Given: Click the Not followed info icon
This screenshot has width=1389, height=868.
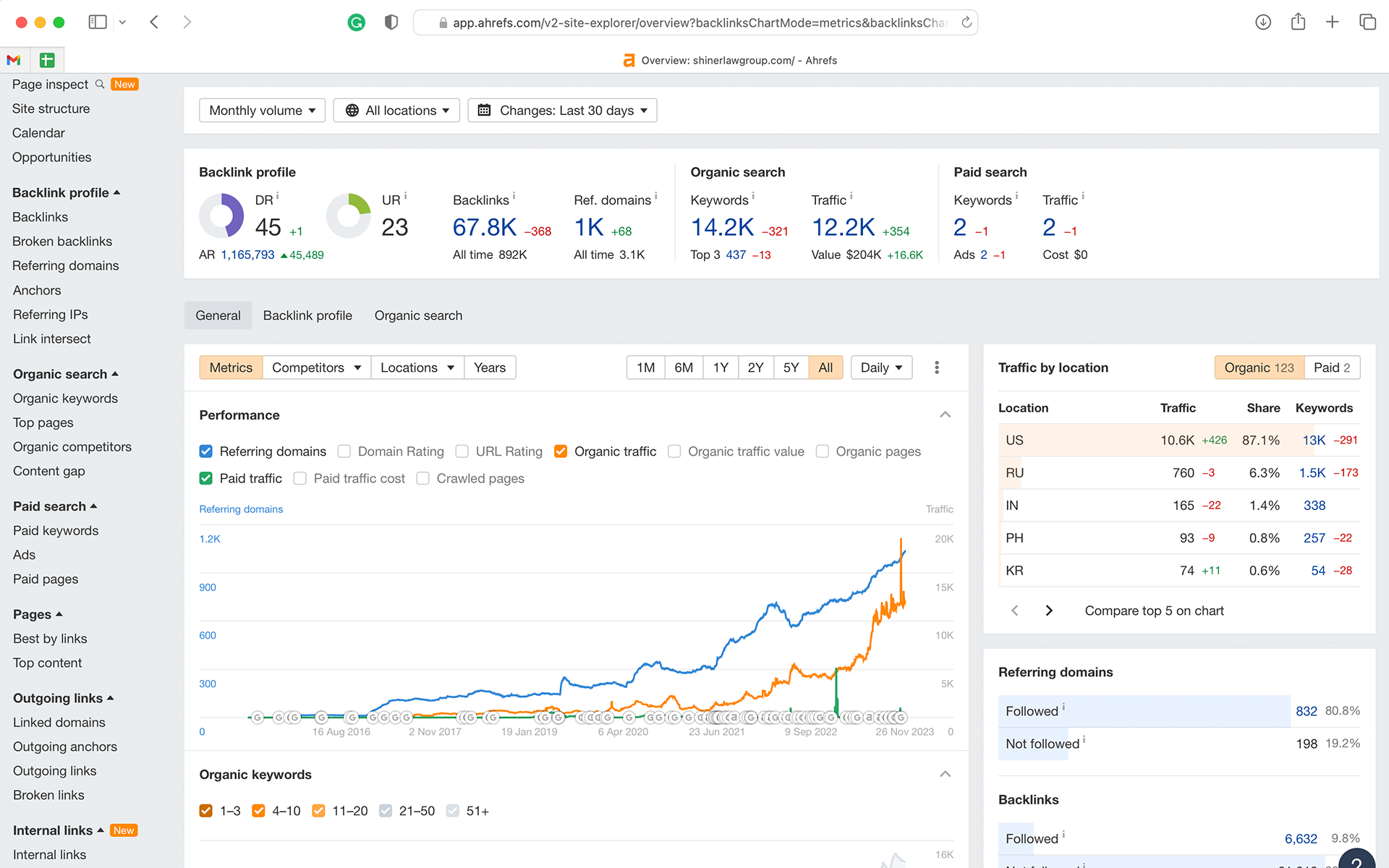Looking at the screenshot, I should [x=1084, y=739].
